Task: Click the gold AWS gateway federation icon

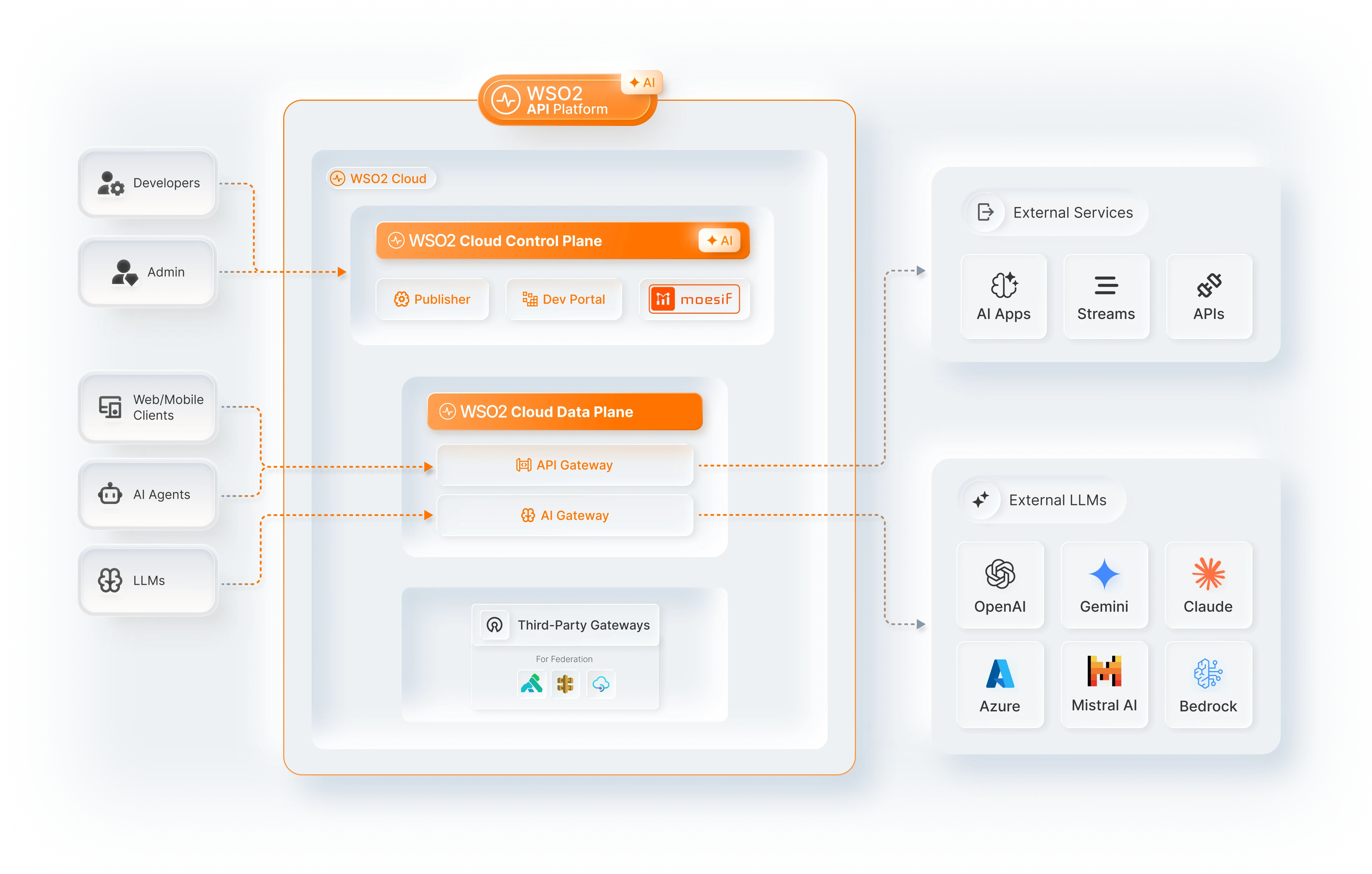Action: tap(565, 684)
